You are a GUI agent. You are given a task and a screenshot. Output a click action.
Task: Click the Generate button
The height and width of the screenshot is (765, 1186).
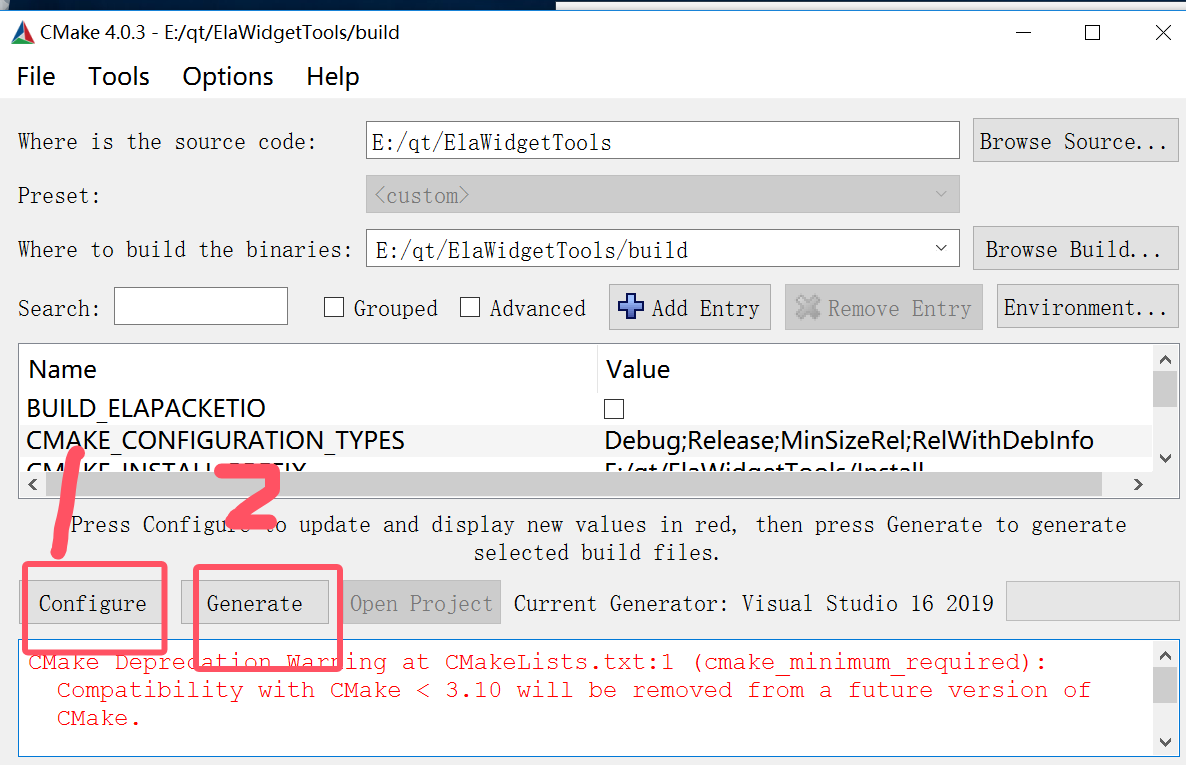[x=255, y=603]
